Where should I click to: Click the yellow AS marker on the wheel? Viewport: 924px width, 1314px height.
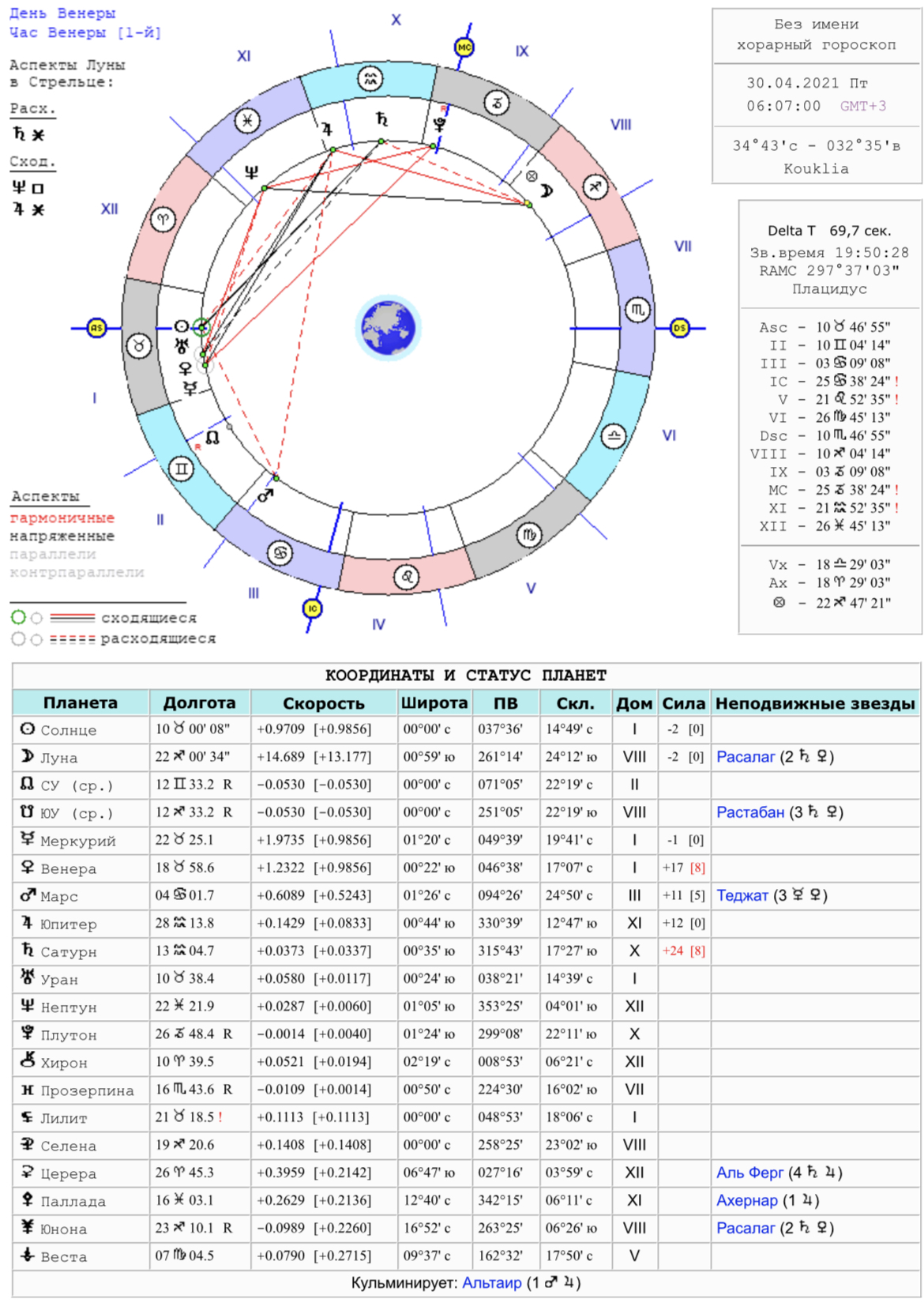point(96,327)
